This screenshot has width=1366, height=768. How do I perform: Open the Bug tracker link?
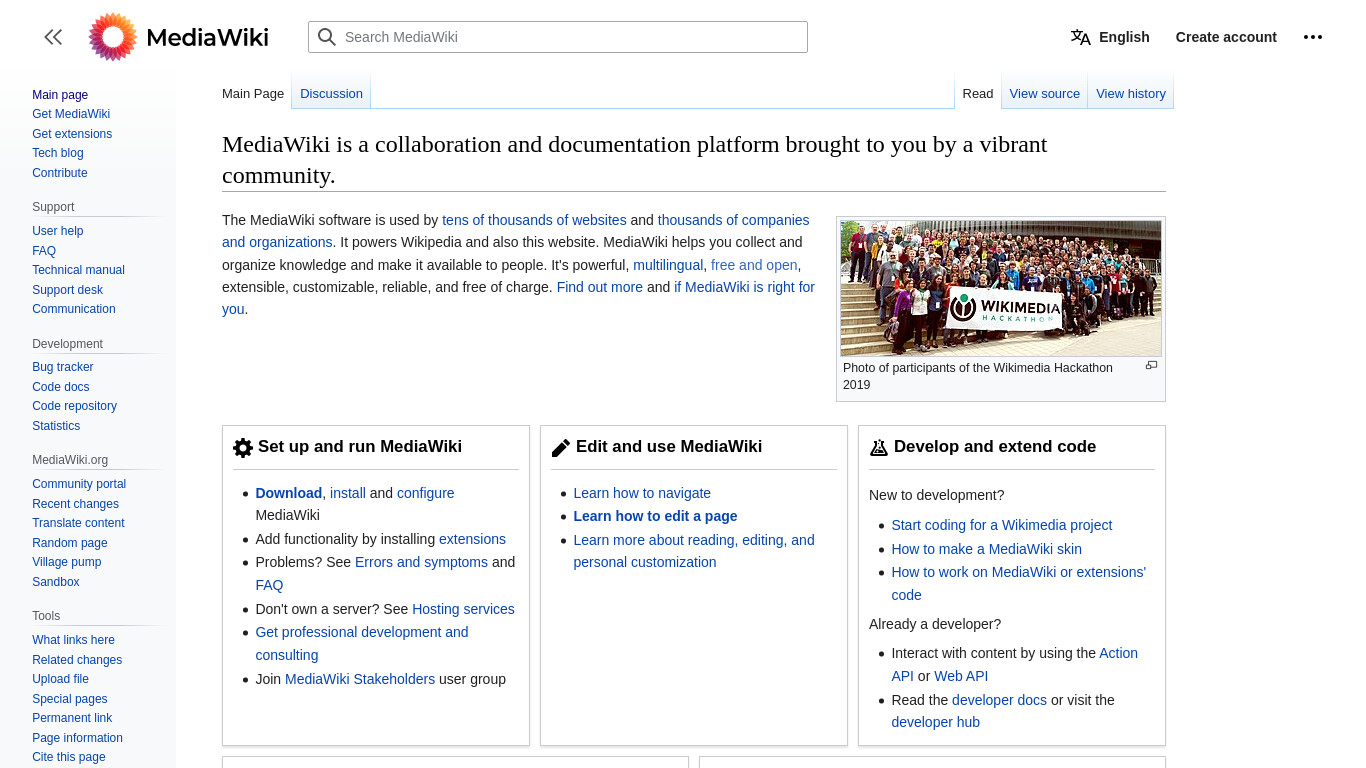coord(63,367)
